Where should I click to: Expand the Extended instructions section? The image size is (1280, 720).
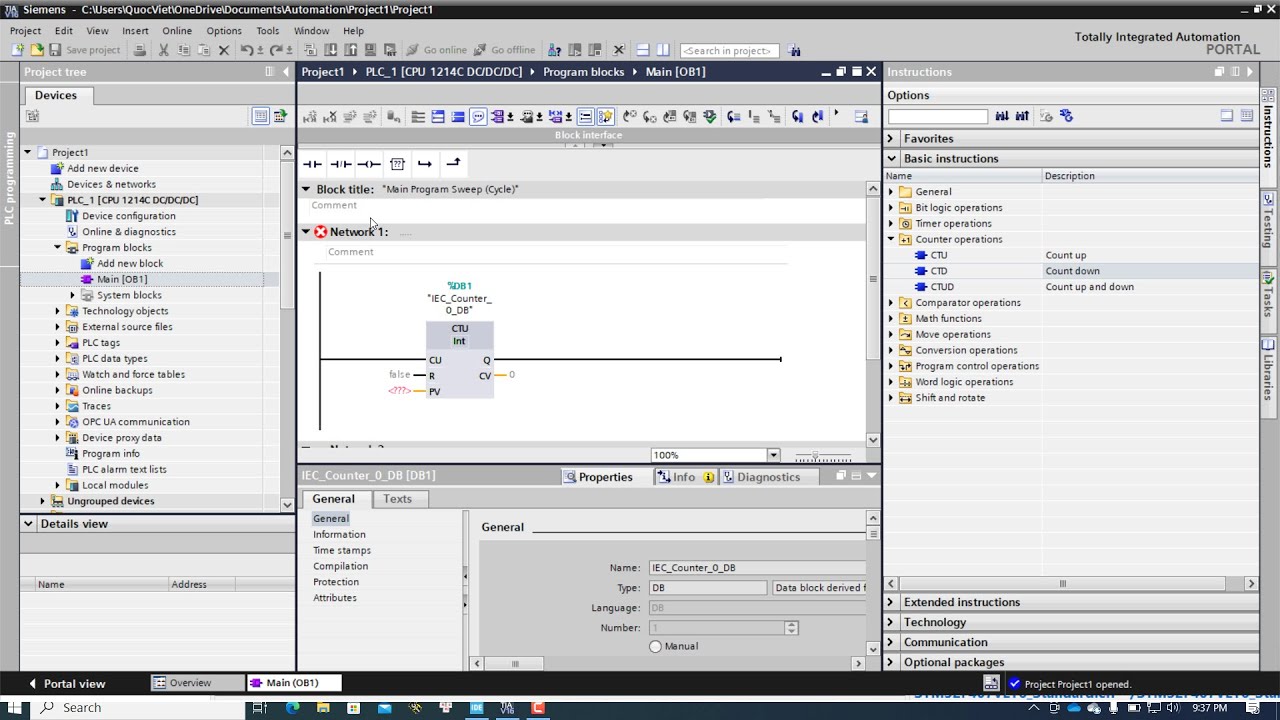[890, 602]
